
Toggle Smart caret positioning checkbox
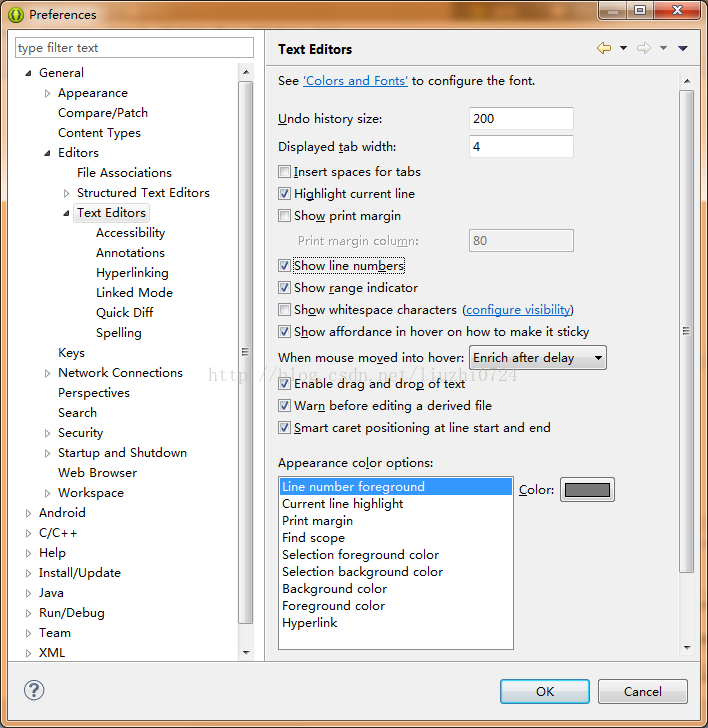pyautogui.click(x=284, y=428)
